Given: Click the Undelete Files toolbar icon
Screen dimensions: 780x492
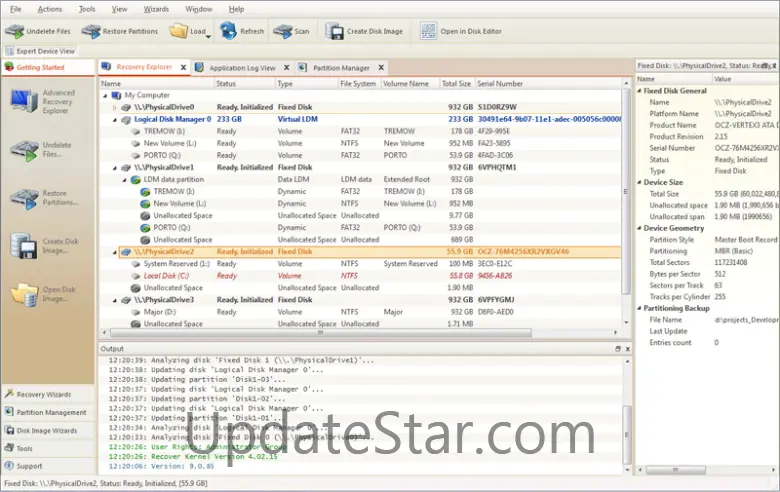Looking at the screenshot, I should (14, 31).
